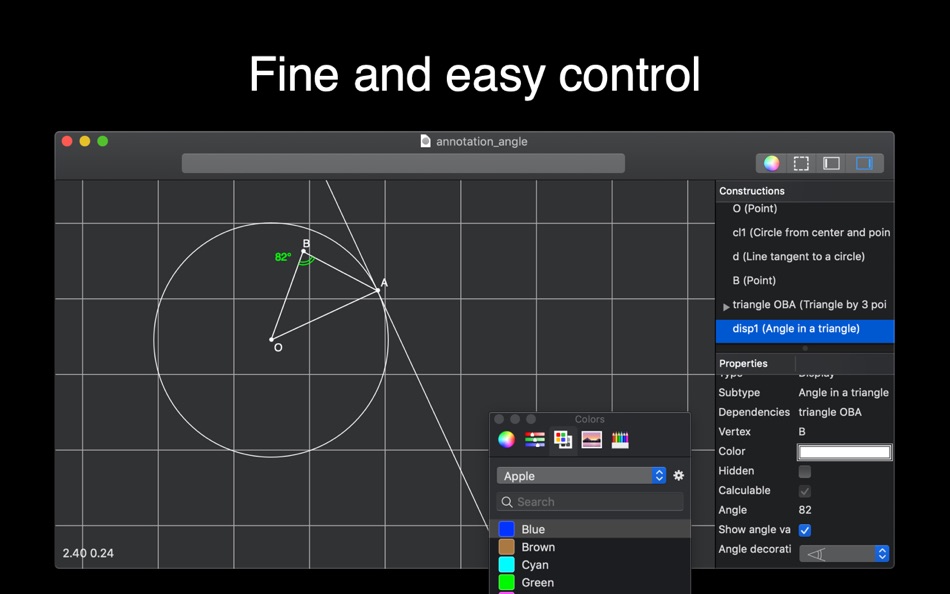Switch to Color Wheel tab in Colors panel
950x594 pixels.
pos(507,439)
